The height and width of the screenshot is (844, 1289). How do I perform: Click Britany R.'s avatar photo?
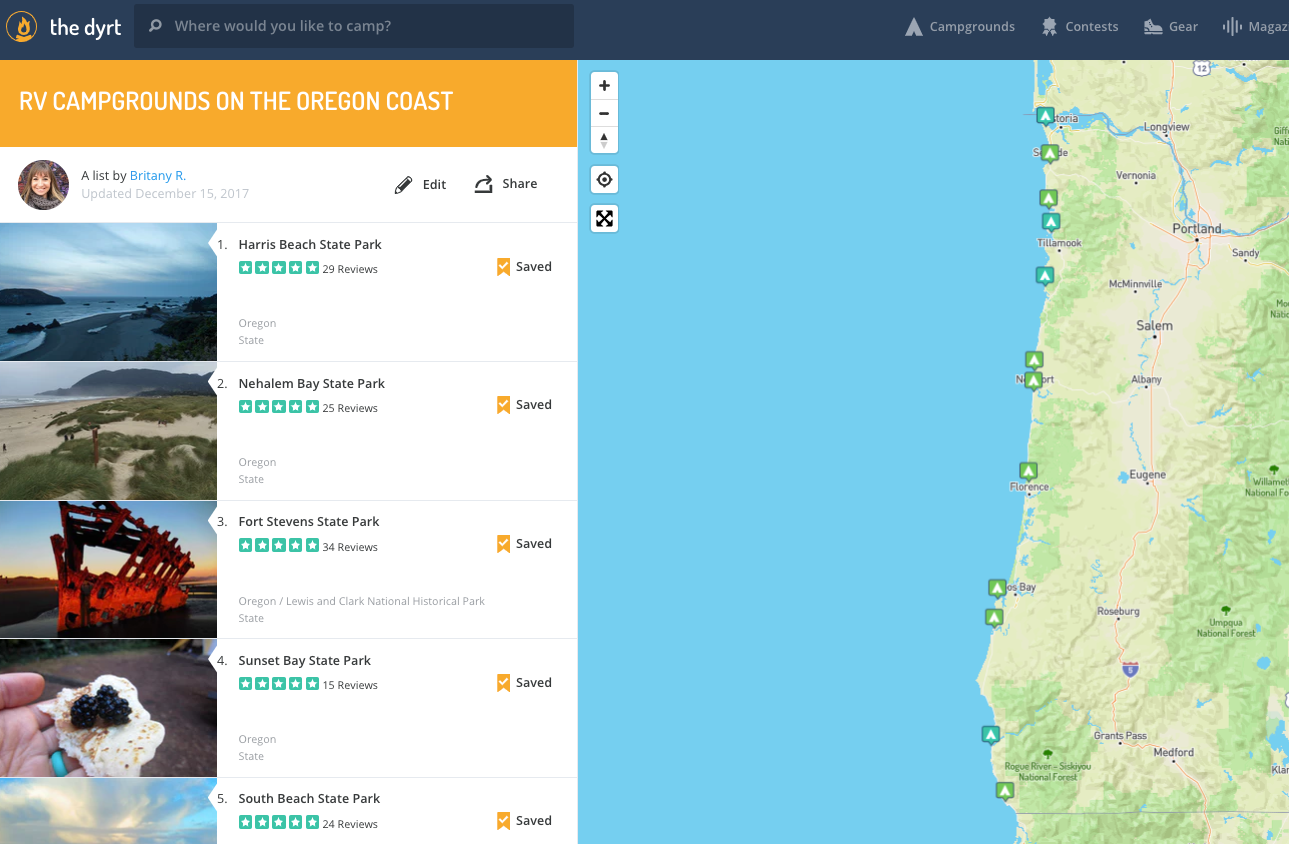pyautogui.click(x=43, y=185)
